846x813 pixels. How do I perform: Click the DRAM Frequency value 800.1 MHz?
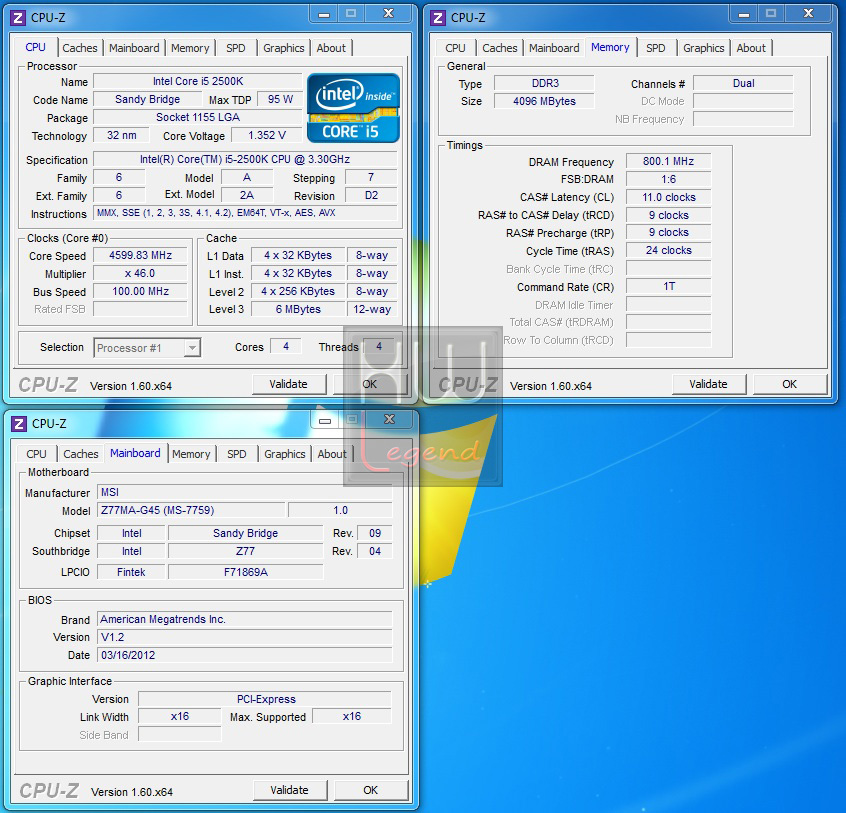coord(668,161)
